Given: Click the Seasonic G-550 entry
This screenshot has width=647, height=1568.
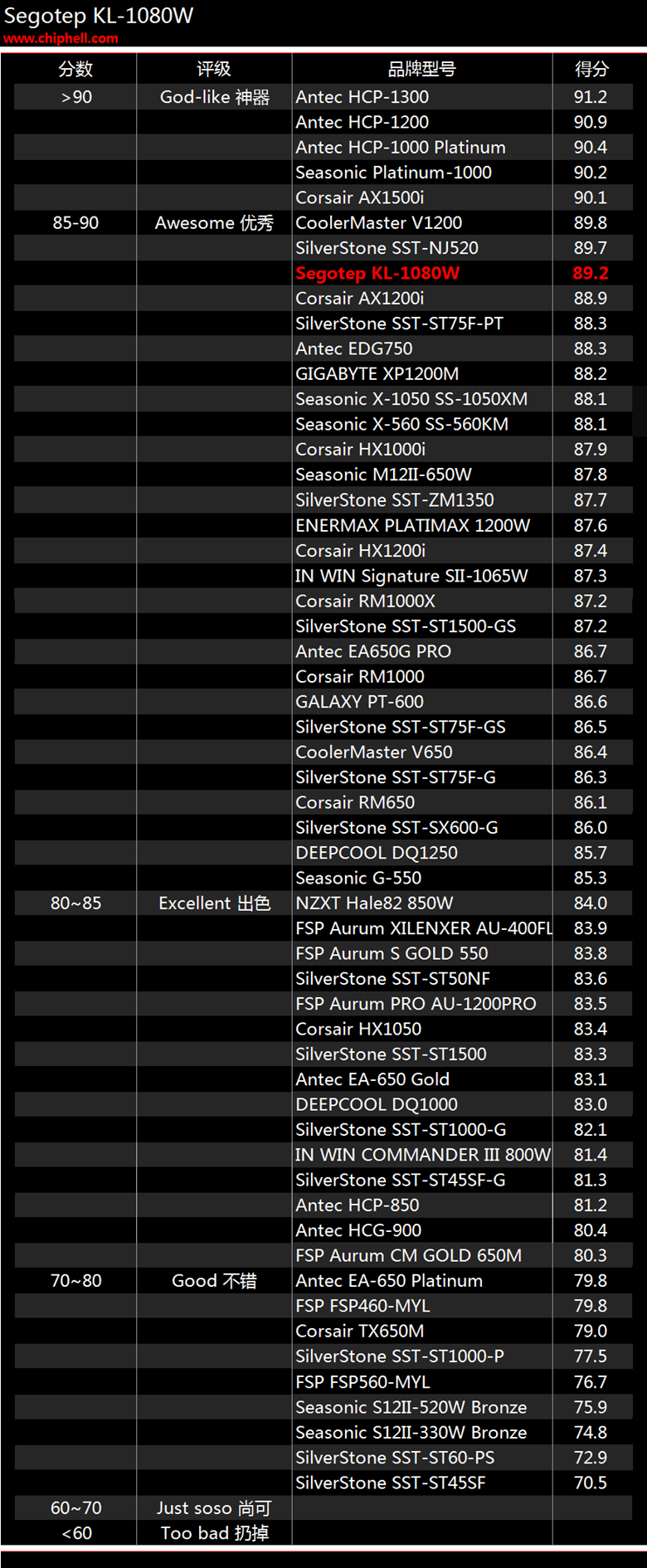Looking at the screenshot, I should point(358,878).
